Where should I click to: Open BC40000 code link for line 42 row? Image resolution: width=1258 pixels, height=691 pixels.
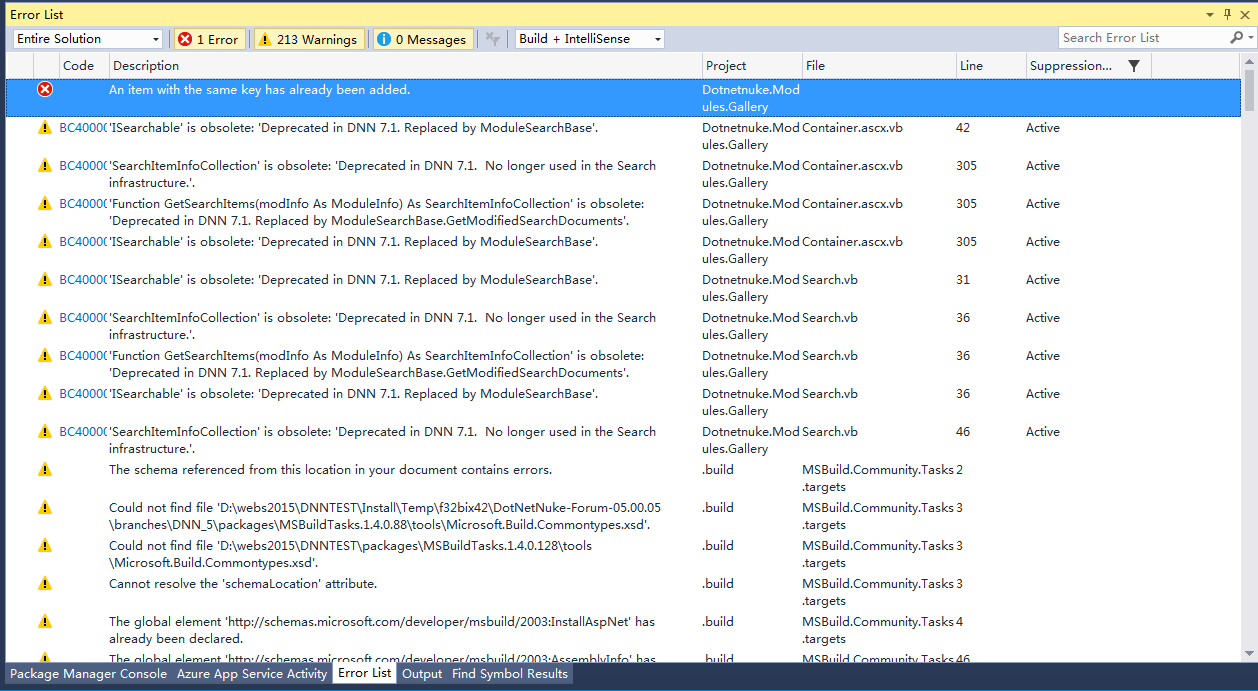(x=82, y=128)
